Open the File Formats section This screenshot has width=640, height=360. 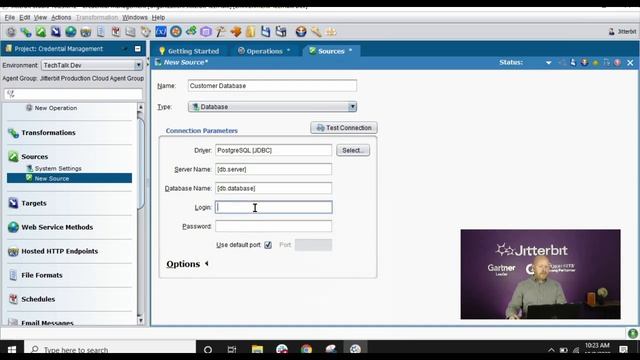pos(42,275)
